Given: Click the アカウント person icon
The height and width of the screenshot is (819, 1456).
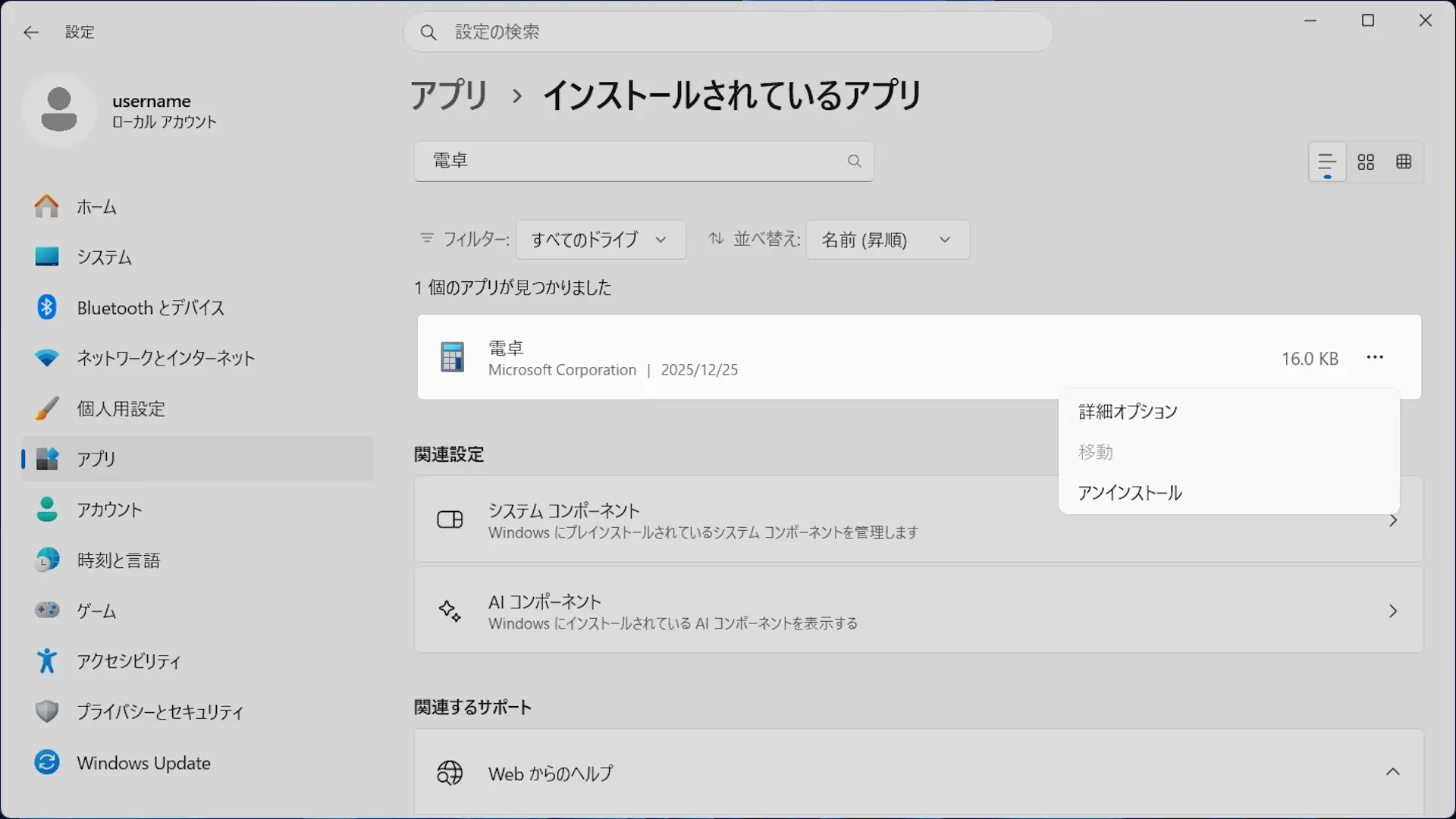Looking at the screenshot, I should (x=47, y=510).
